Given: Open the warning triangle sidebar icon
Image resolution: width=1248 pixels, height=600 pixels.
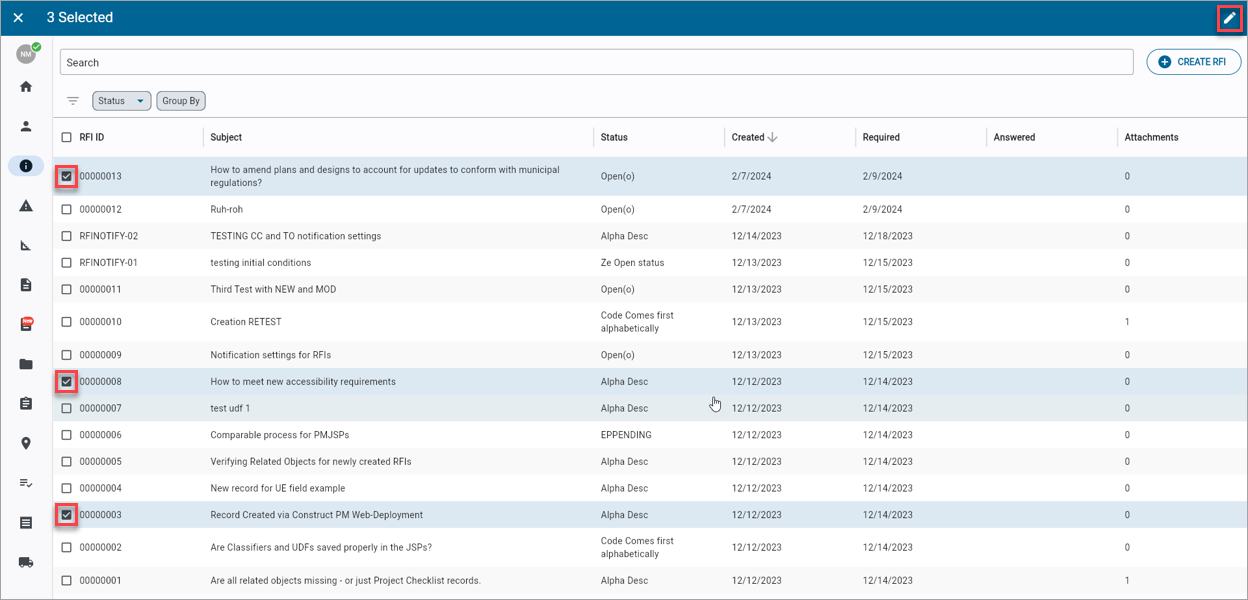Looking at the screenshot, I should [26, 206].
